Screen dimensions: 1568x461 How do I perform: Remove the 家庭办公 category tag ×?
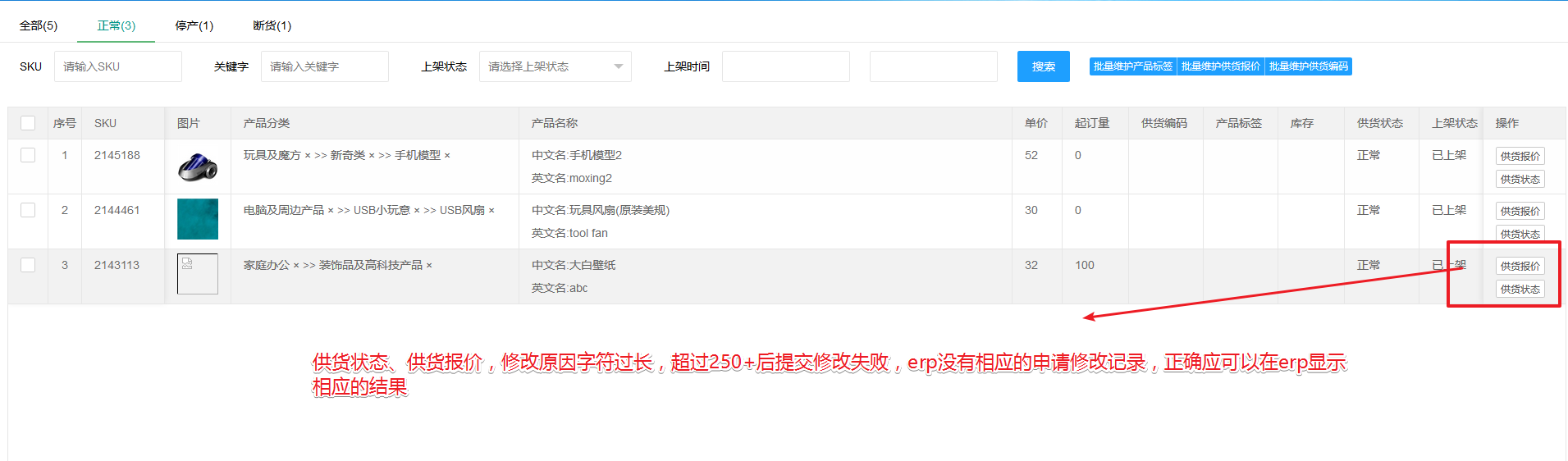(x=296, y=266)
